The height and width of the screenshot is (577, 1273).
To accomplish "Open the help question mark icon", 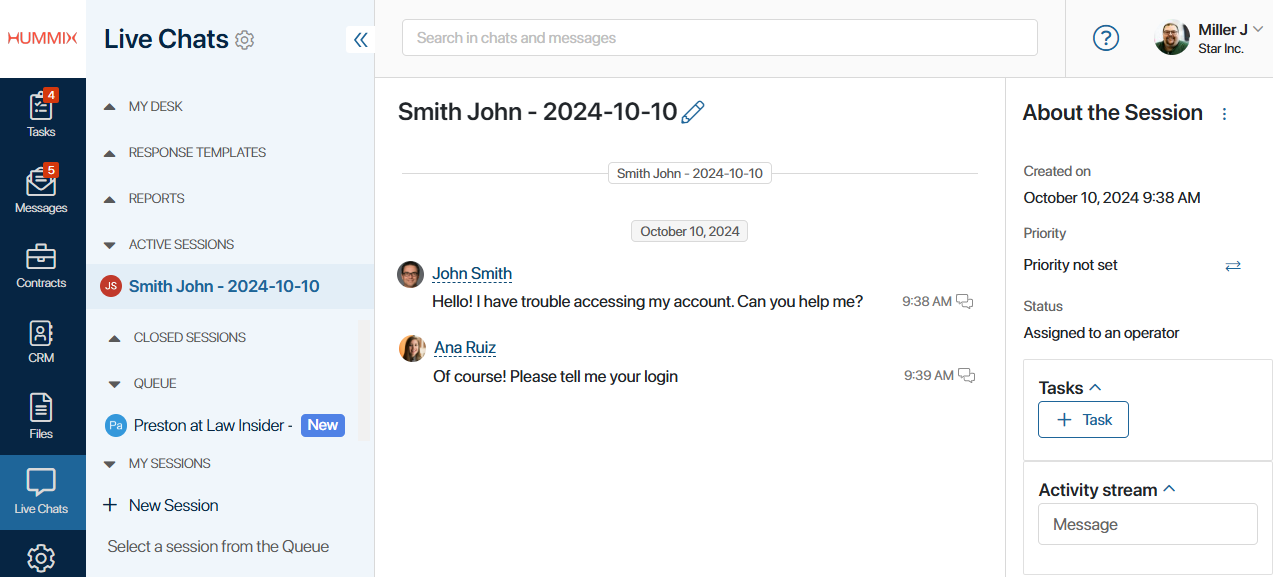I will click(1105, 38).
